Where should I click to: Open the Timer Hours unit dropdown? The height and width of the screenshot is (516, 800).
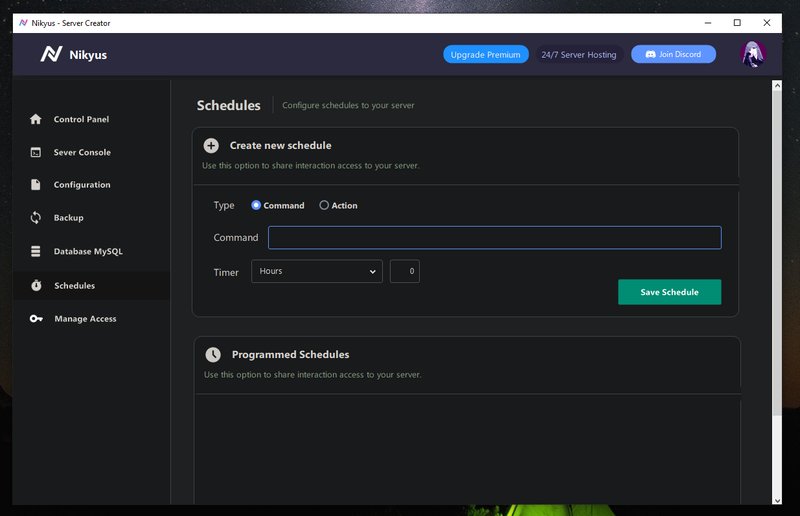coord(317,271)
